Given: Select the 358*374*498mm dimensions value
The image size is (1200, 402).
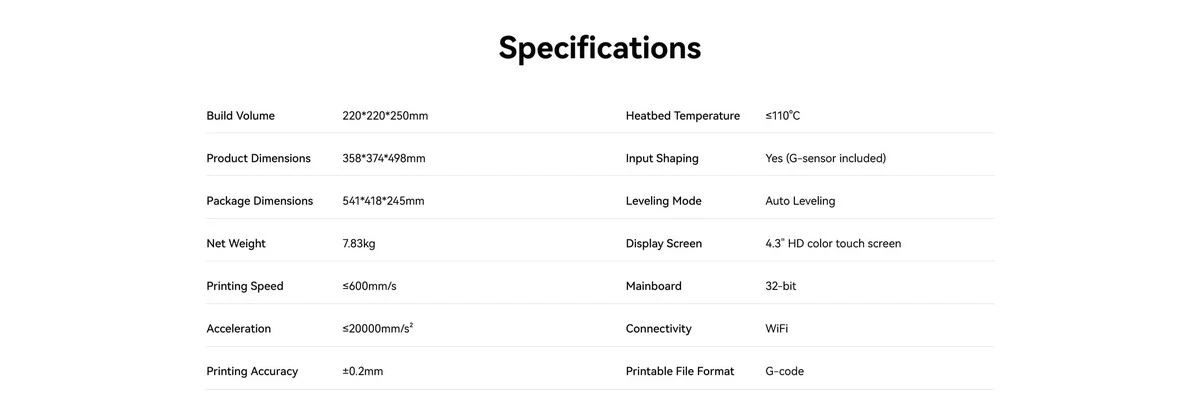Looking at the screenshot, I should pyautogui.click(x=384, y=158).
